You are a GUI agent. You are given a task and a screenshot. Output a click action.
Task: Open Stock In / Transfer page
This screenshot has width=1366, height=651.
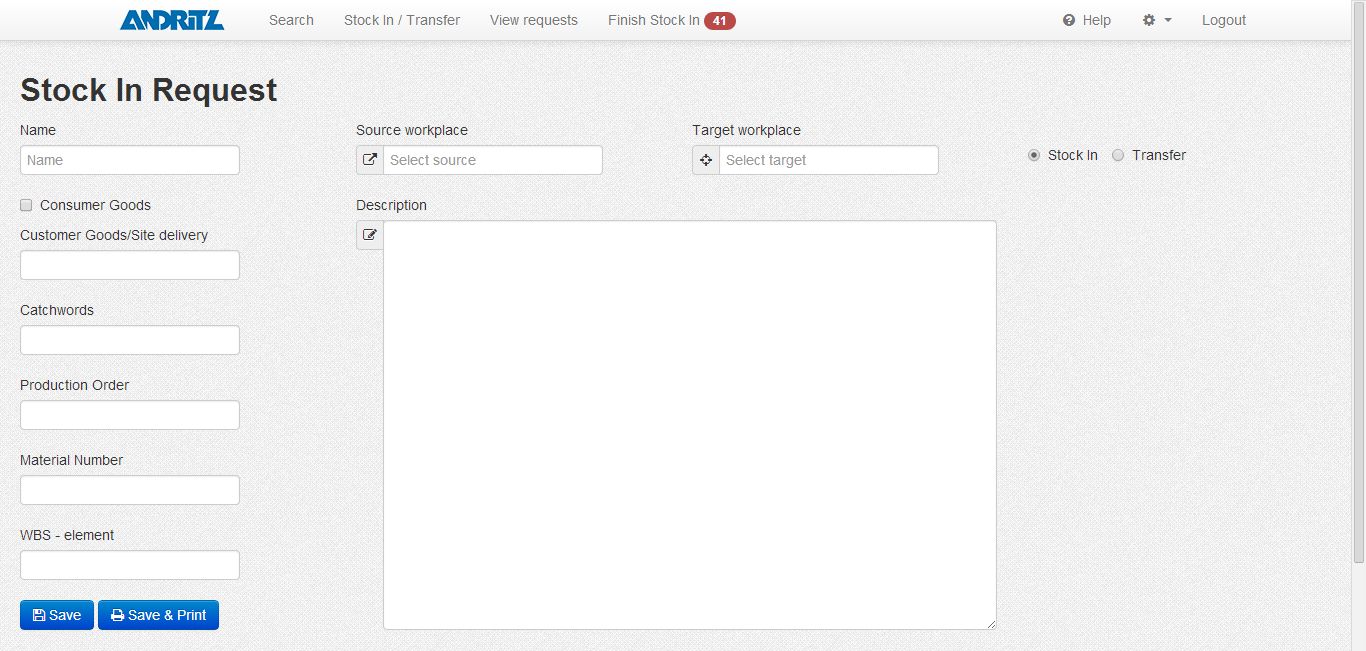(x=402, y=20)
